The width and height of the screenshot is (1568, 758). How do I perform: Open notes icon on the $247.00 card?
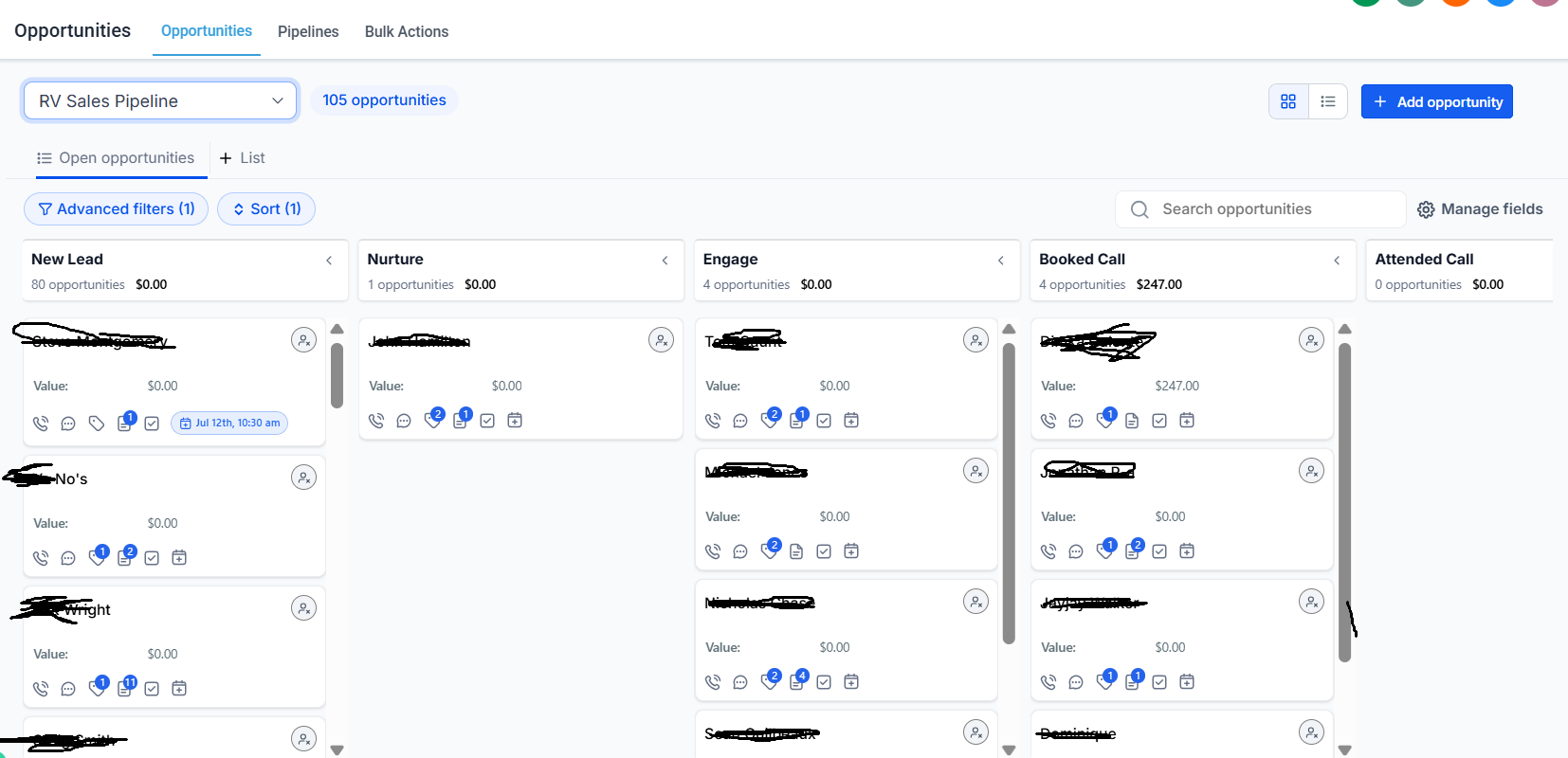(x=1132, y=421)
